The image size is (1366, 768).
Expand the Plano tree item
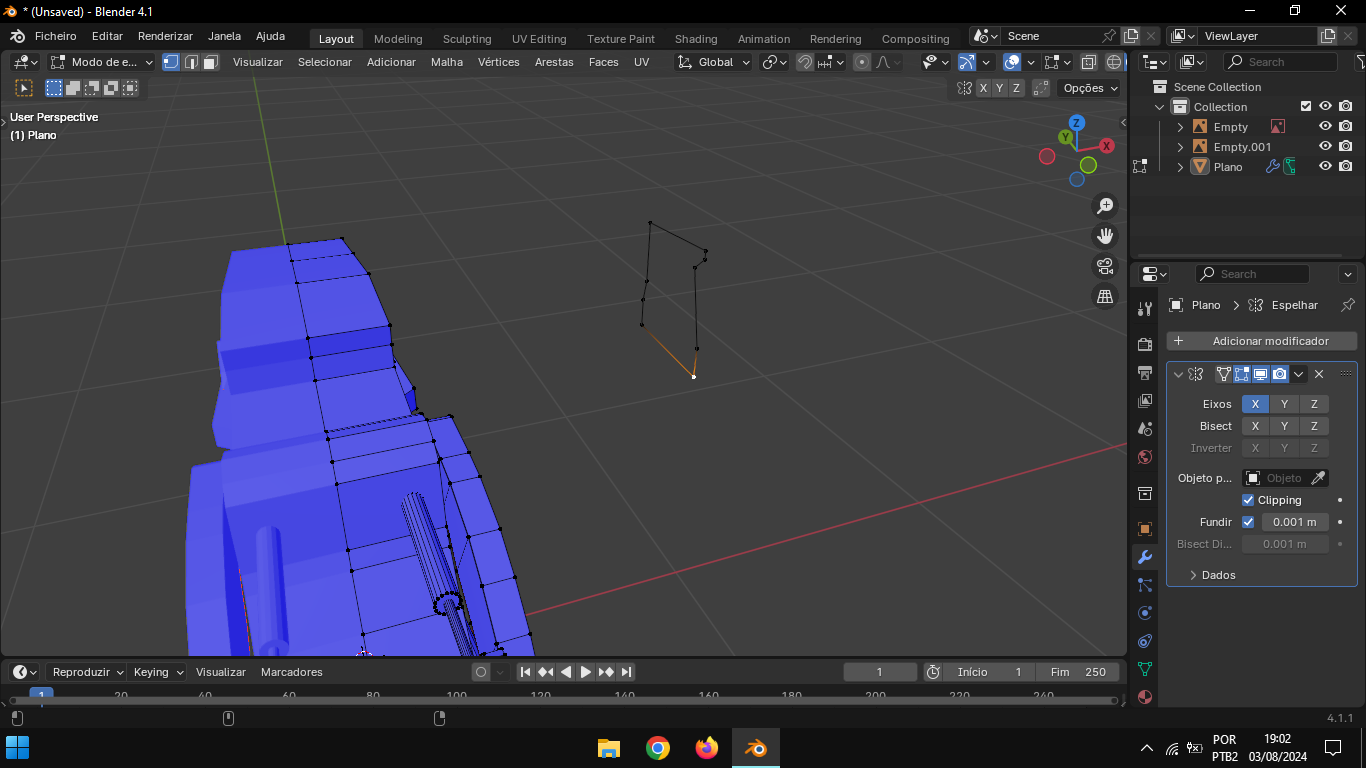pos(1180,167)
